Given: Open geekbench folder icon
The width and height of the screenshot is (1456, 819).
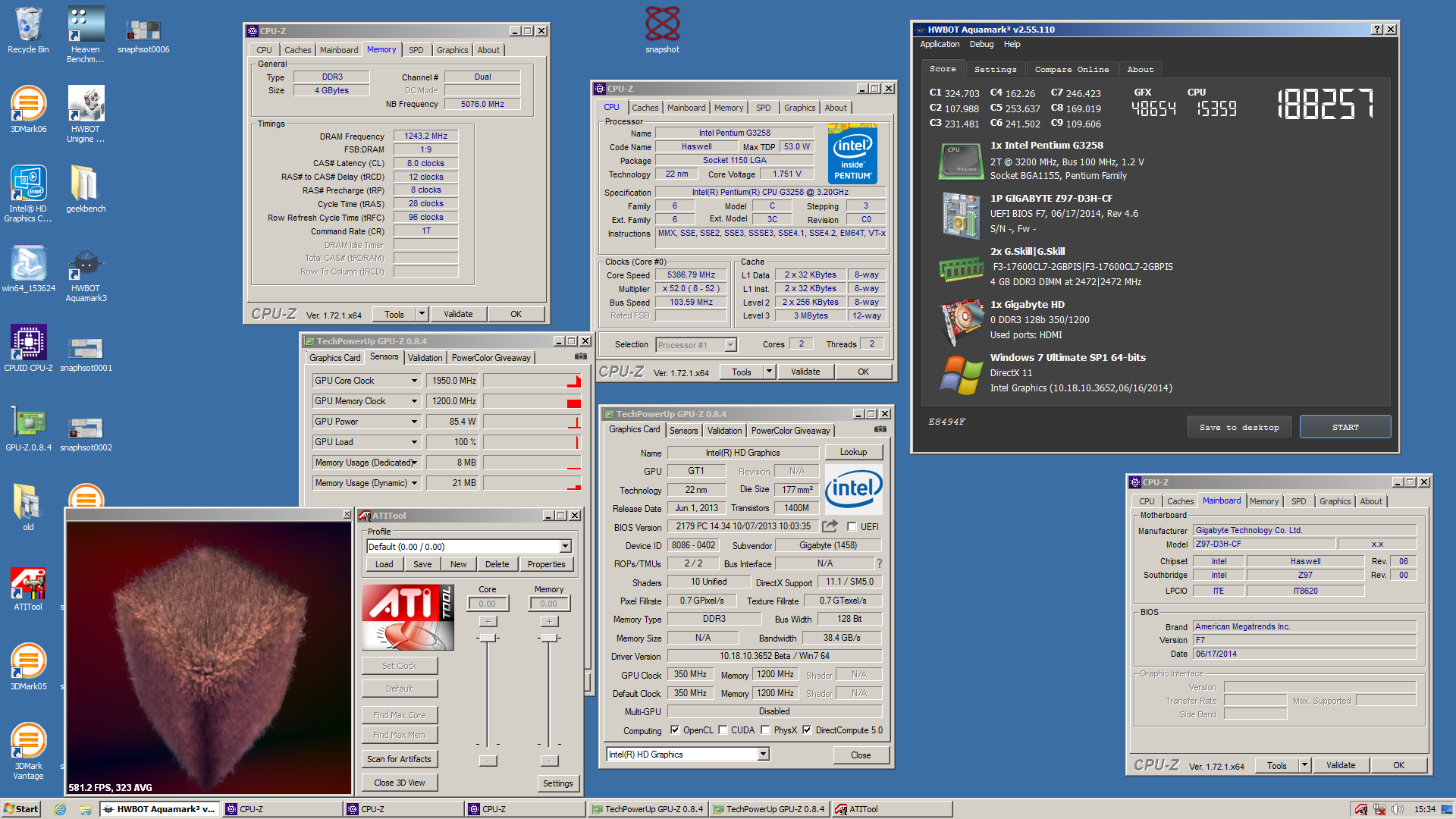Looking at the screenshot, I should click(x=85, y=190).
